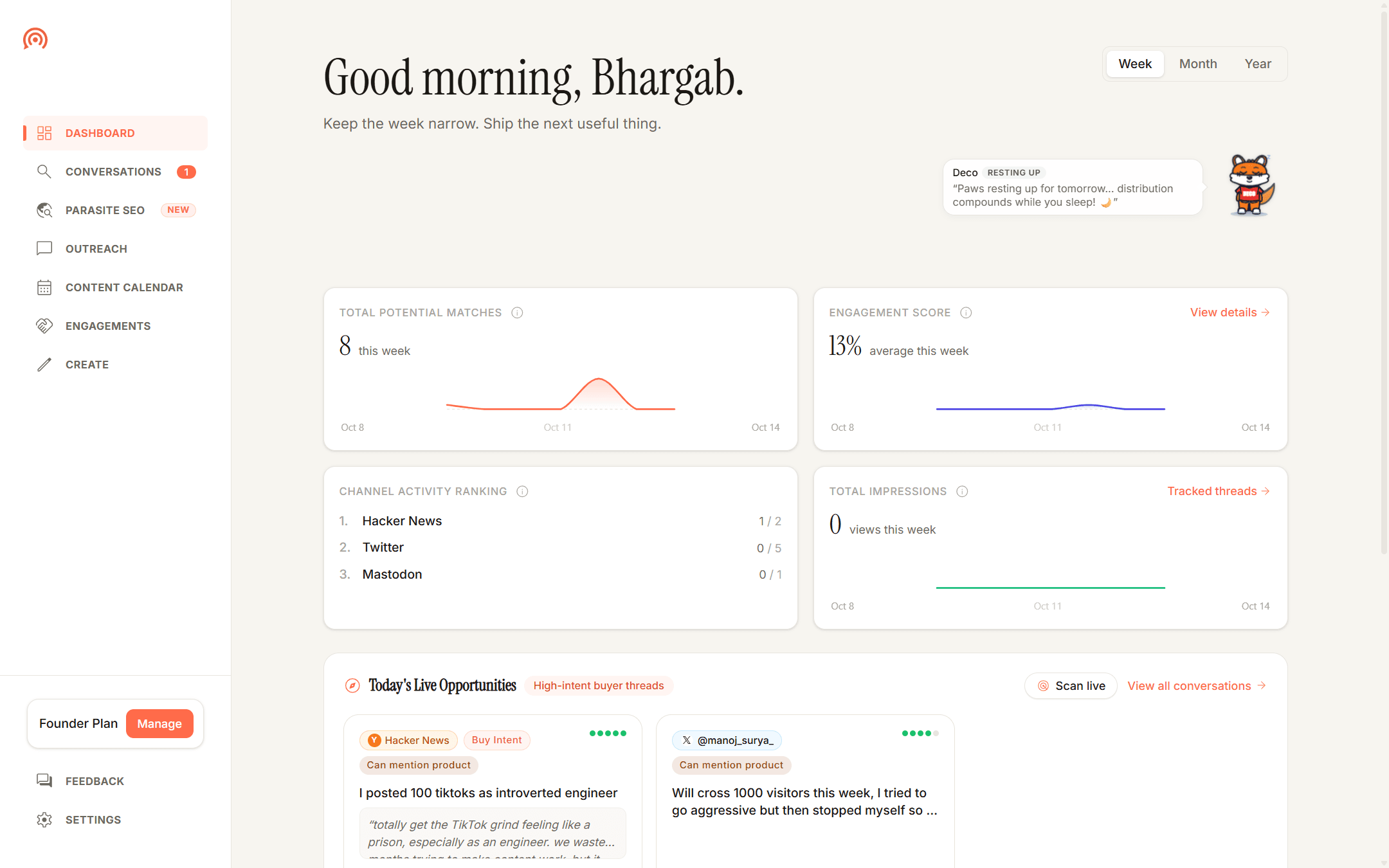Click info icon beside Total Potential Matches
1389x868 pixels.
(517, 312)
